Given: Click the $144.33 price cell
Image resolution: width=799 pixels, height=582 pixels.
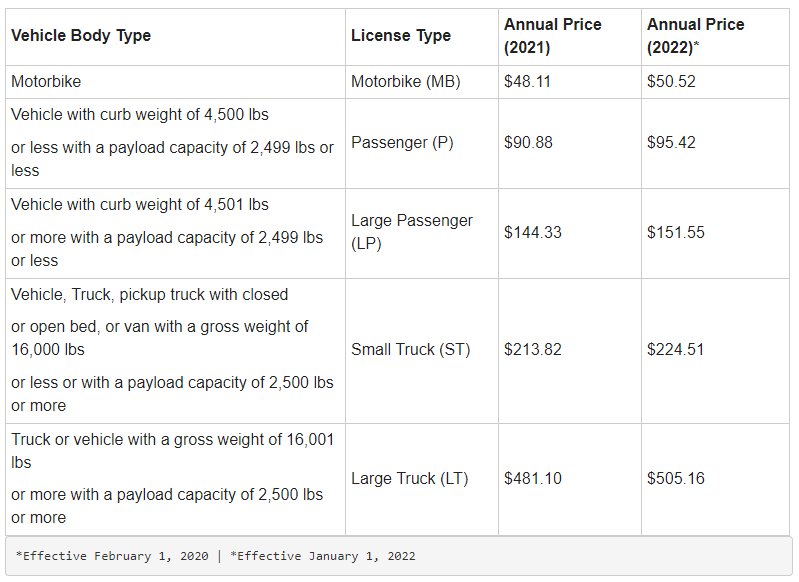Looking at the screenshot, I should pos(570,233).
